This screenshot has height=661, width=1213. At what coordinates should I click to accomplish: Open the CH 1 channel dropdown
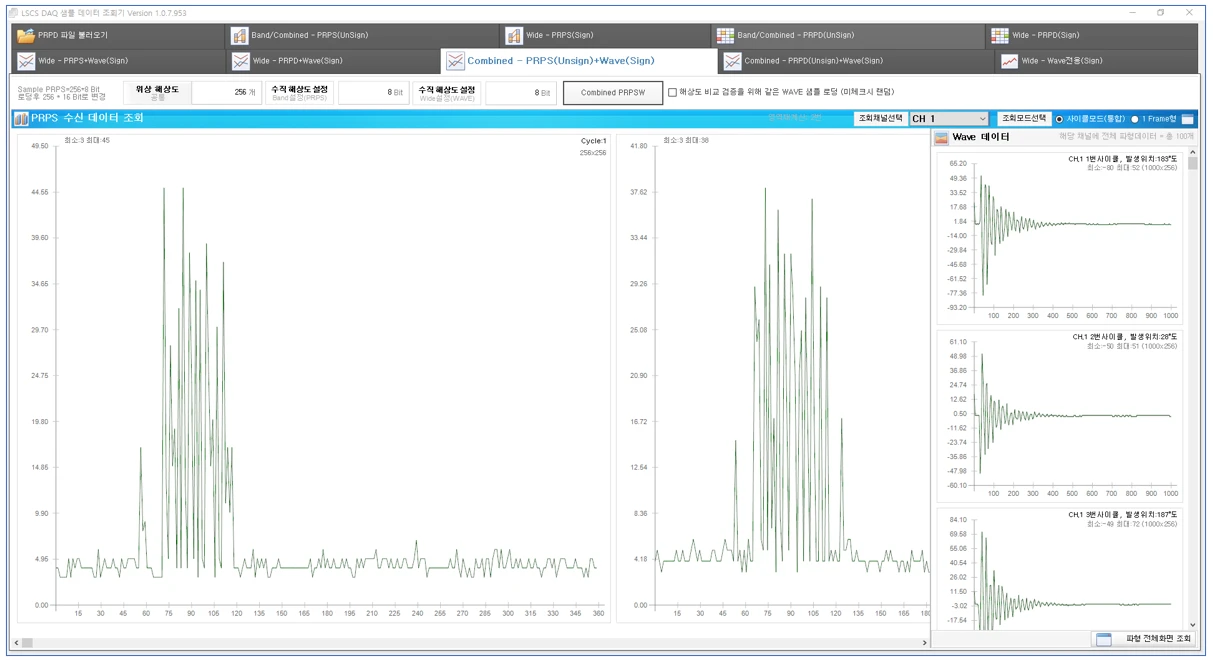(948, 119)
